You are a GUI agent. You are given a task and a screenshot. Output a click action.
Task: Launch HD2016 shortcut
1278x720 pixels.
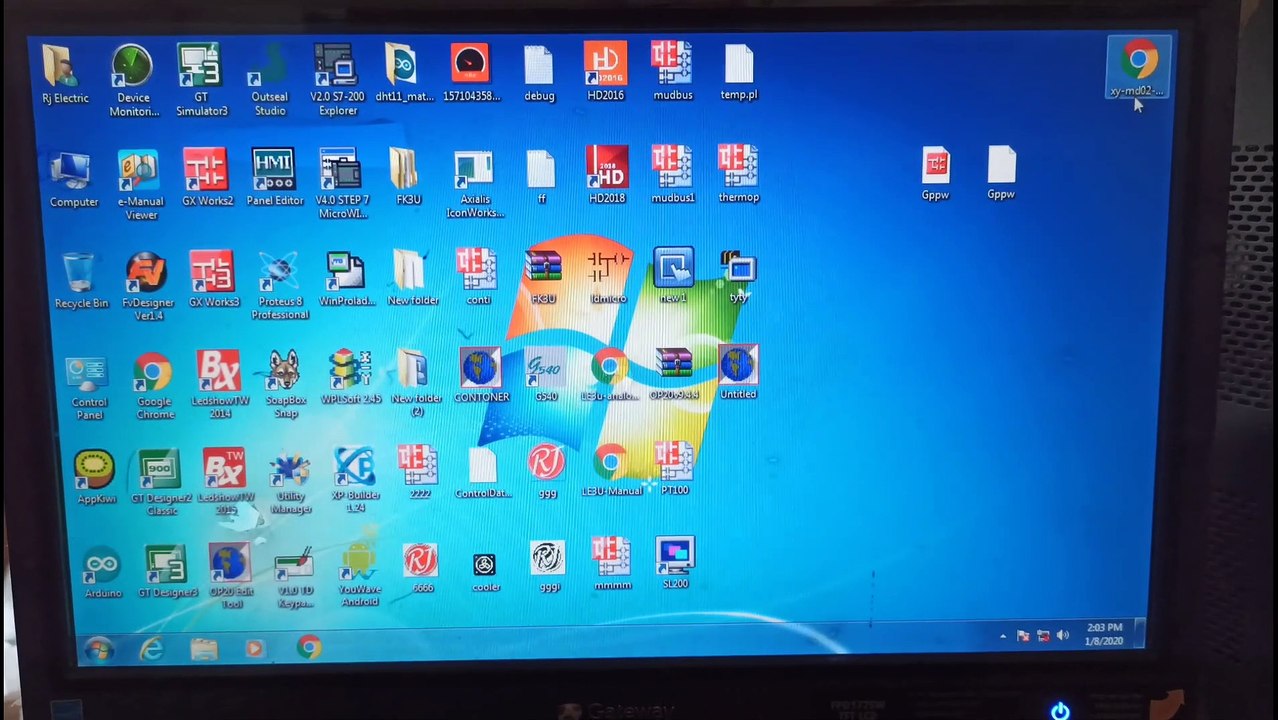(605, 72)
